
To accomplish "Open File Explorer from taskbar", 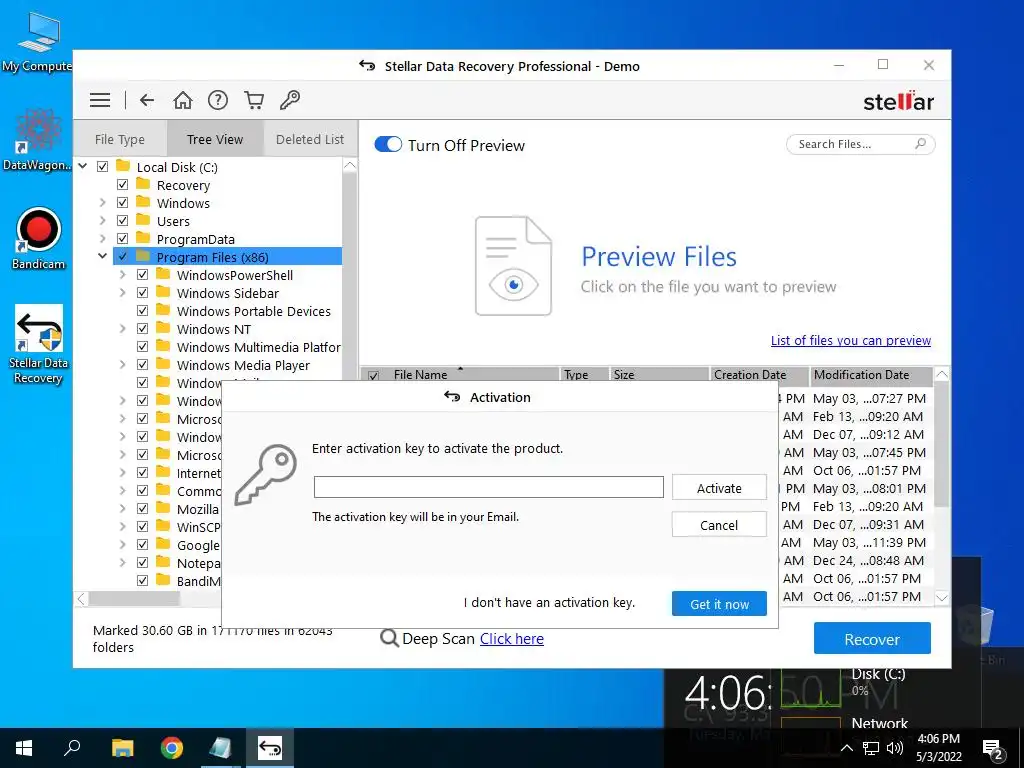I will tap(122, 748).
